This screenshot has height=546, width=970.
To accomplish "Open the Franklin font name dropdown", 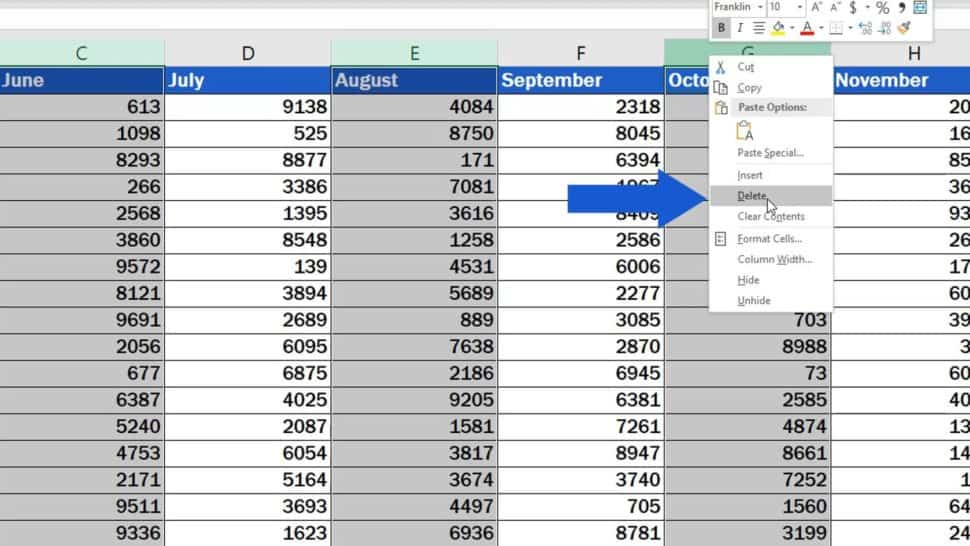I will point(760,7).
